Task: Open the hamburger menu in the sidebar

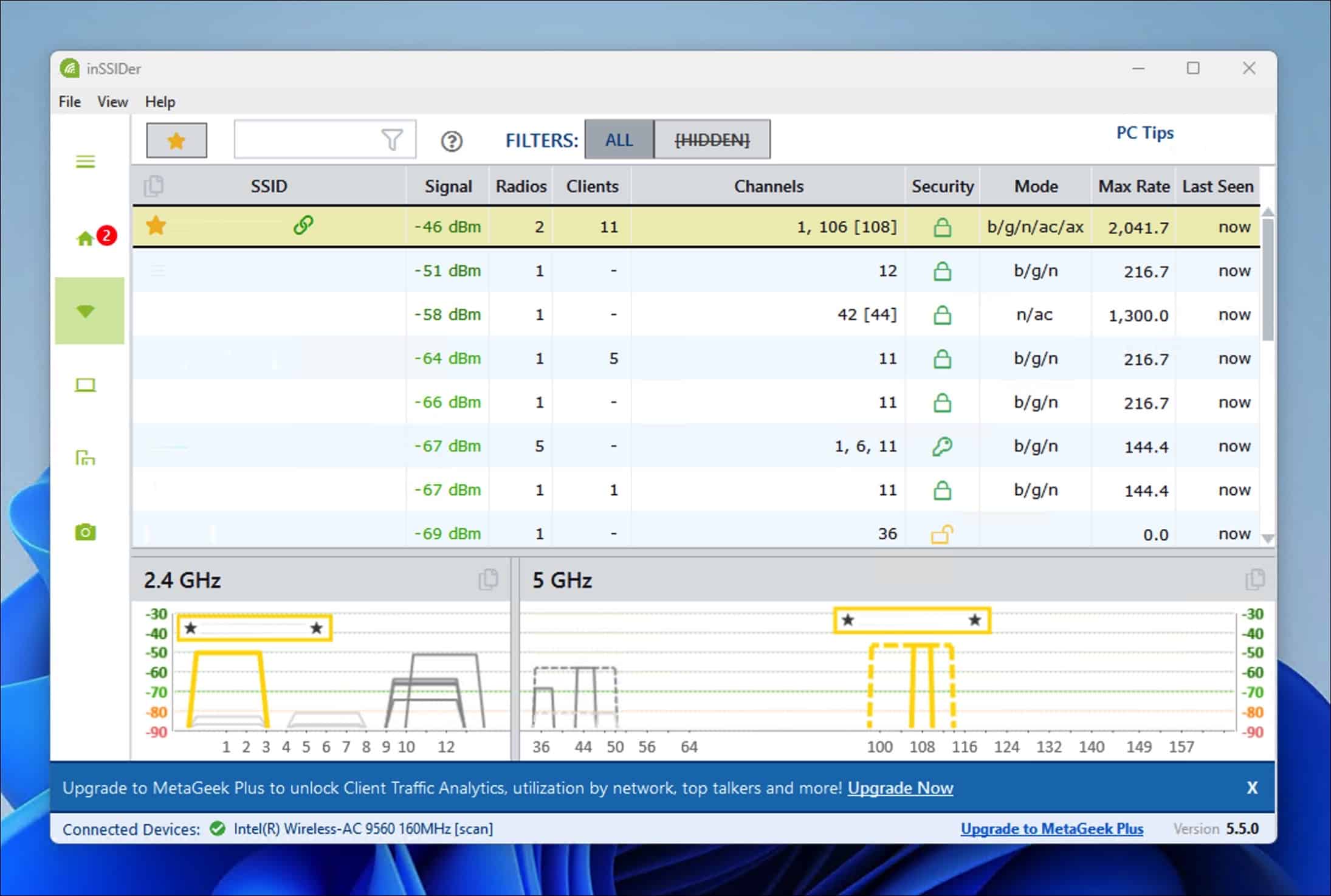Action: (86, 160)
